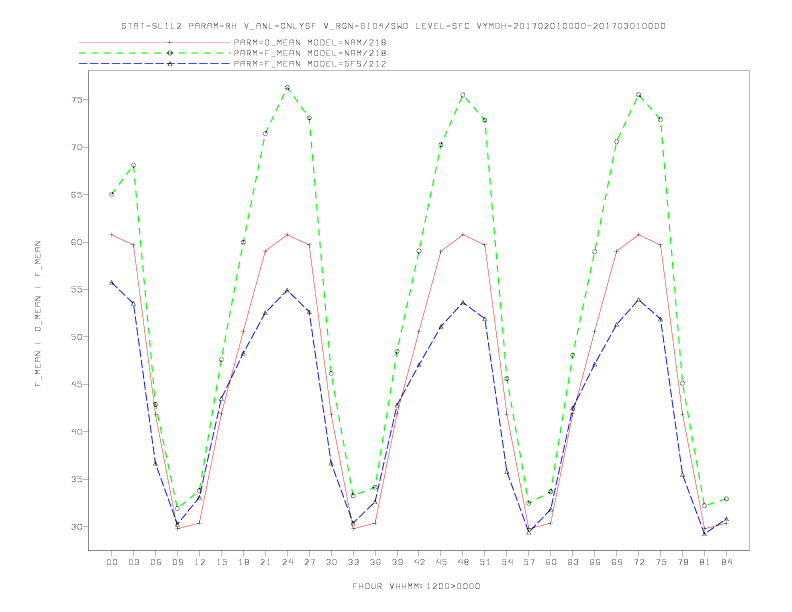Click the y-axis tick label 65
The image size is (792, 612).
(76, 195)
